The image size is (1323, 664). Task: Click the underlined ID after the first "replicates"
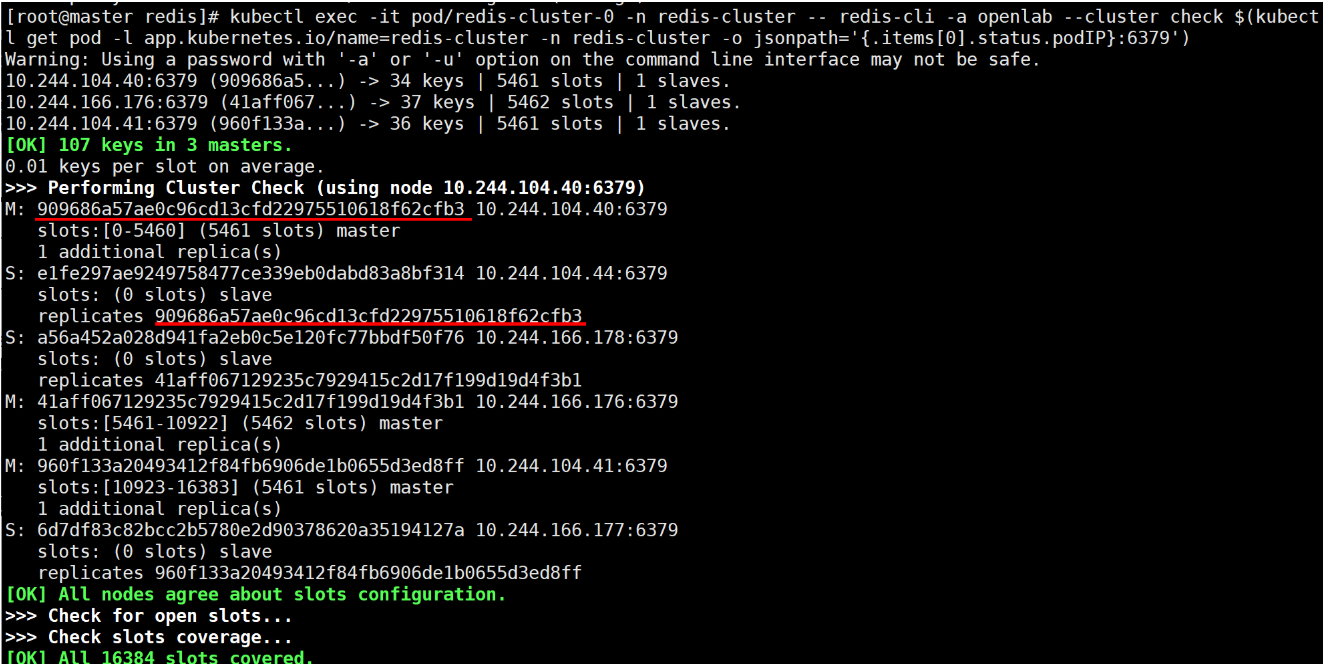(x=369, y=316)
